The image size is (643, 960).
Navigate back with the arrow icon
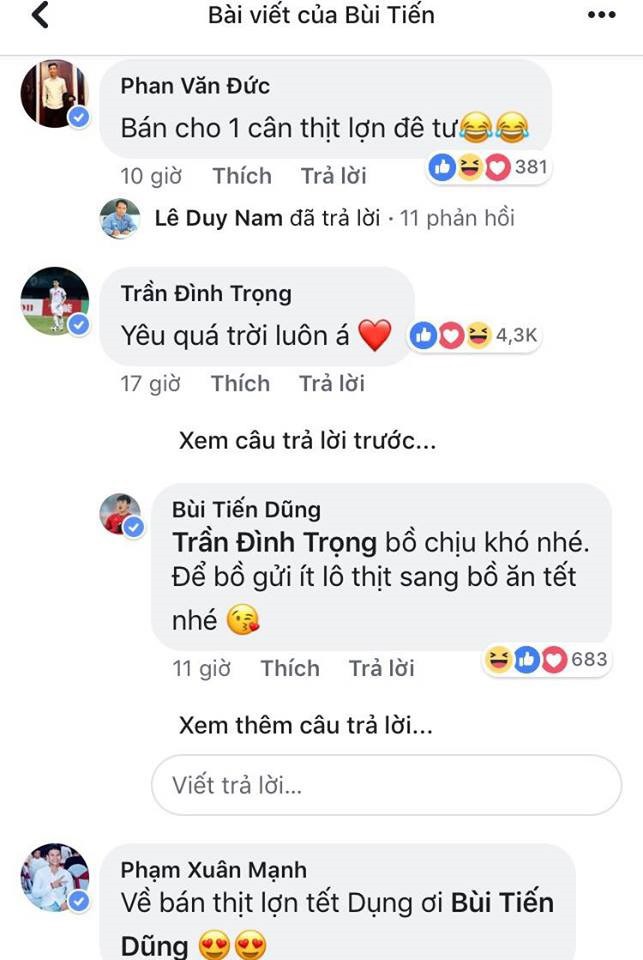(38, 15)
